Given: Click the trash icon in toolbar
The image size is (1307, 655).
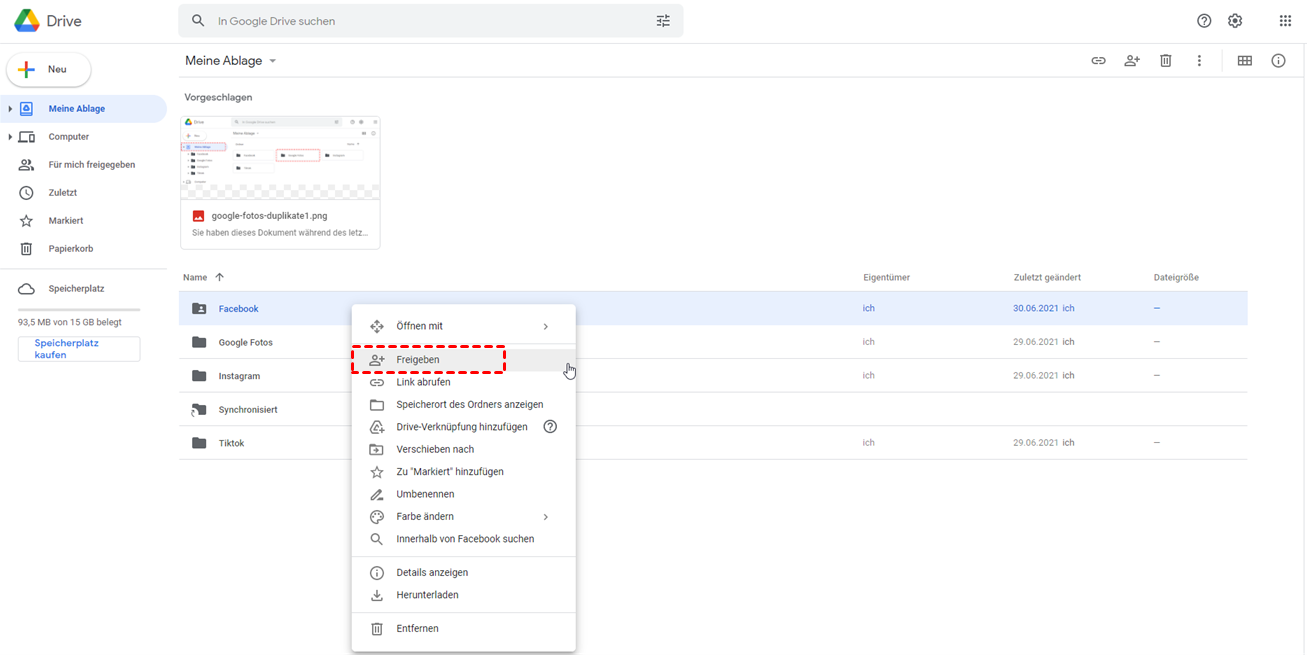Looking at the screenshot, I should 1165,61.
